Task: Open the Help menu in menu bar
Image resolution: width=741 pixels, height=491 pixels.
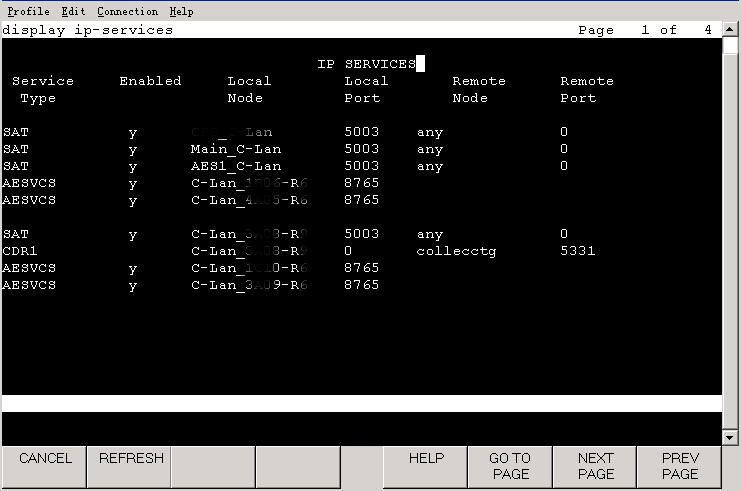Action: (x=181, y=11)
